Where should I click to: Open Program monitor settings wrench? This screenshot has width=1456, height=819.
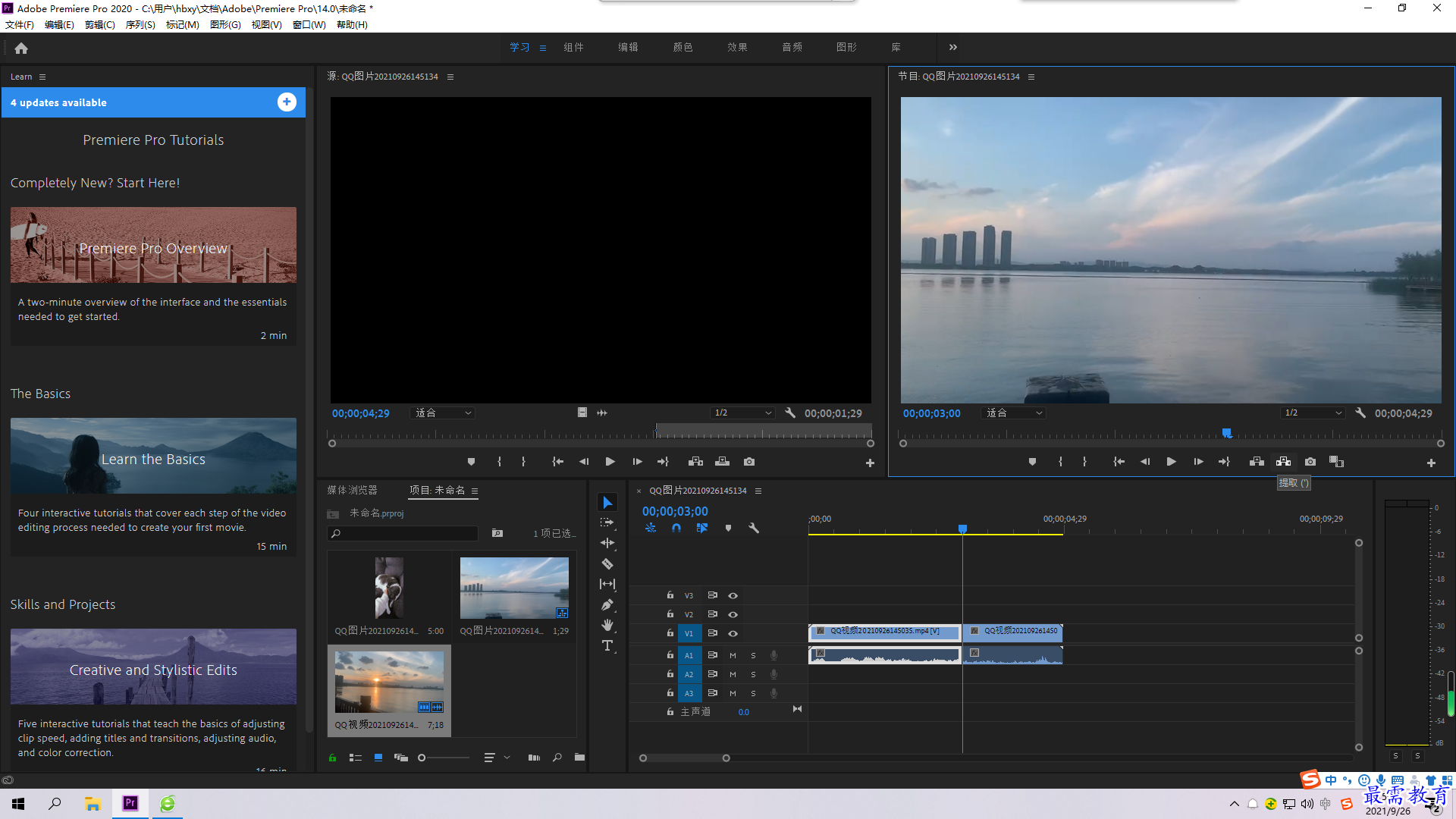pos(1360,413)
